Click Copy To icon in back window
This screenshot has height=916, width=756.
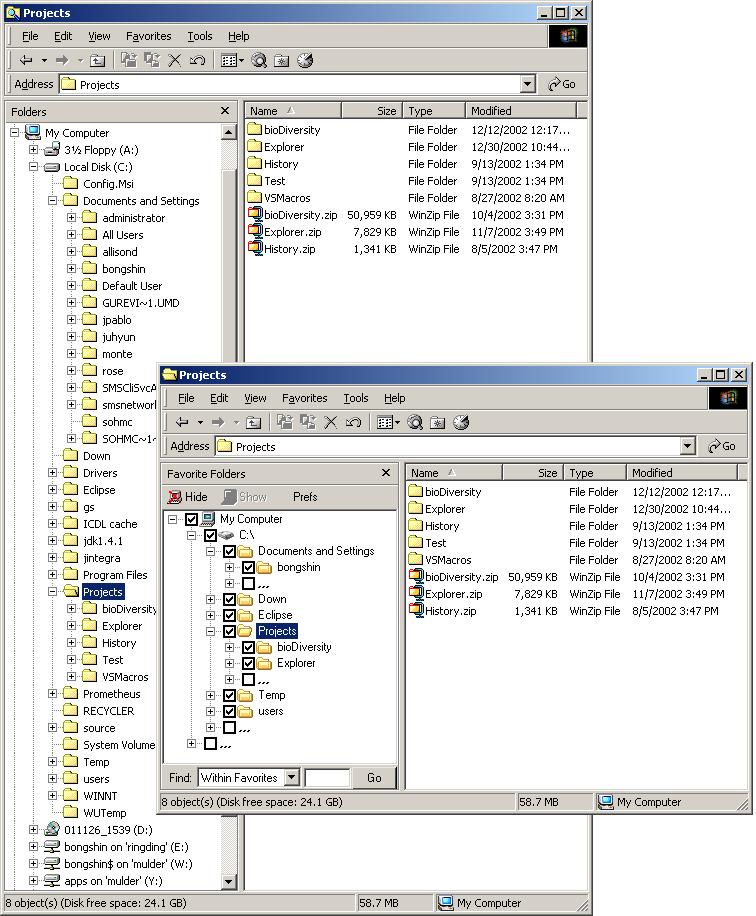tap(151, 60)
